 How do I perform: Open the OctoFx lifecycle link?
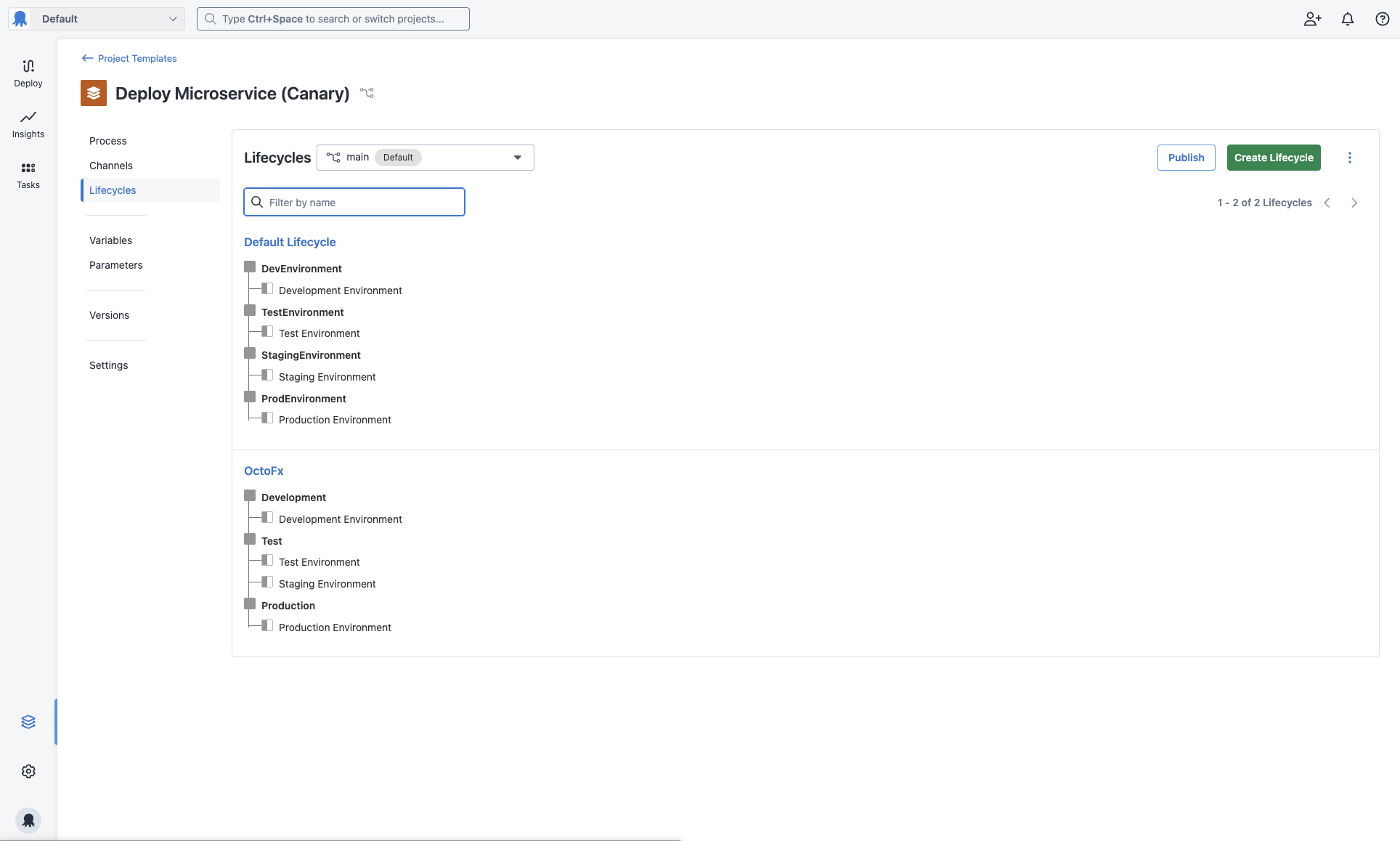tap(264, 471)
